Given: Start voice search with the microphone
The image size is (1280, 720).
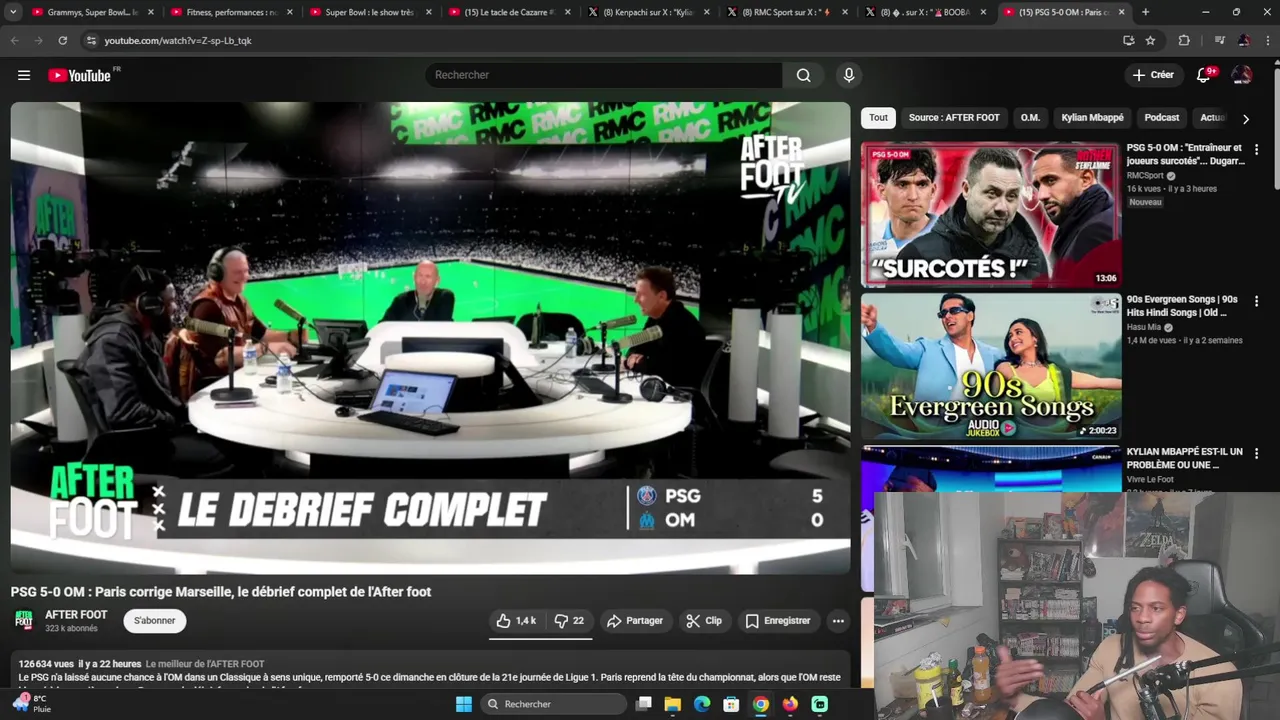Looking at the screenshot, I should pos(849,75).
